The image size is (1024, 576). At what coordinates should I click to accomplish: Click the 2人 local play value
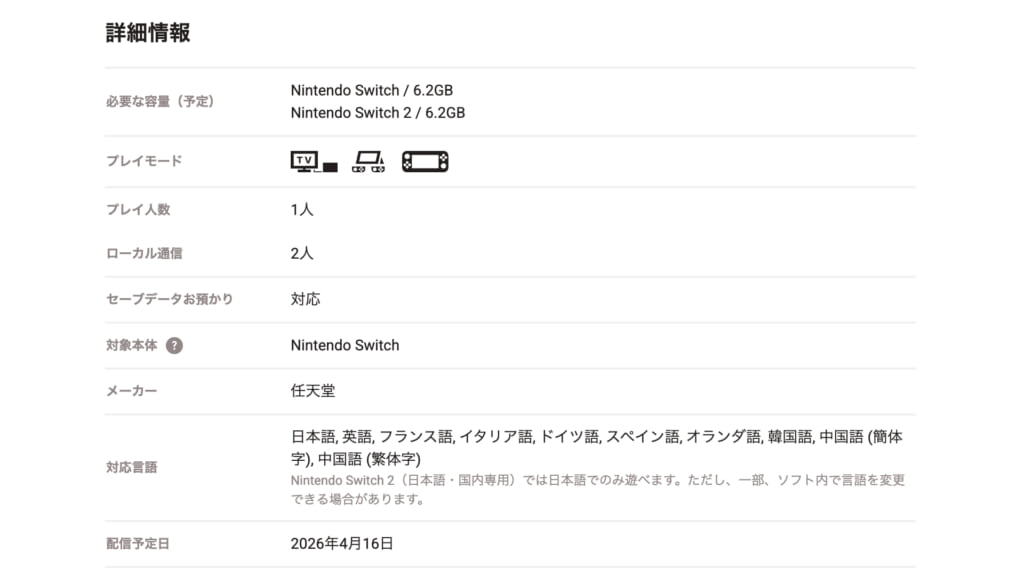coord(302,254)
